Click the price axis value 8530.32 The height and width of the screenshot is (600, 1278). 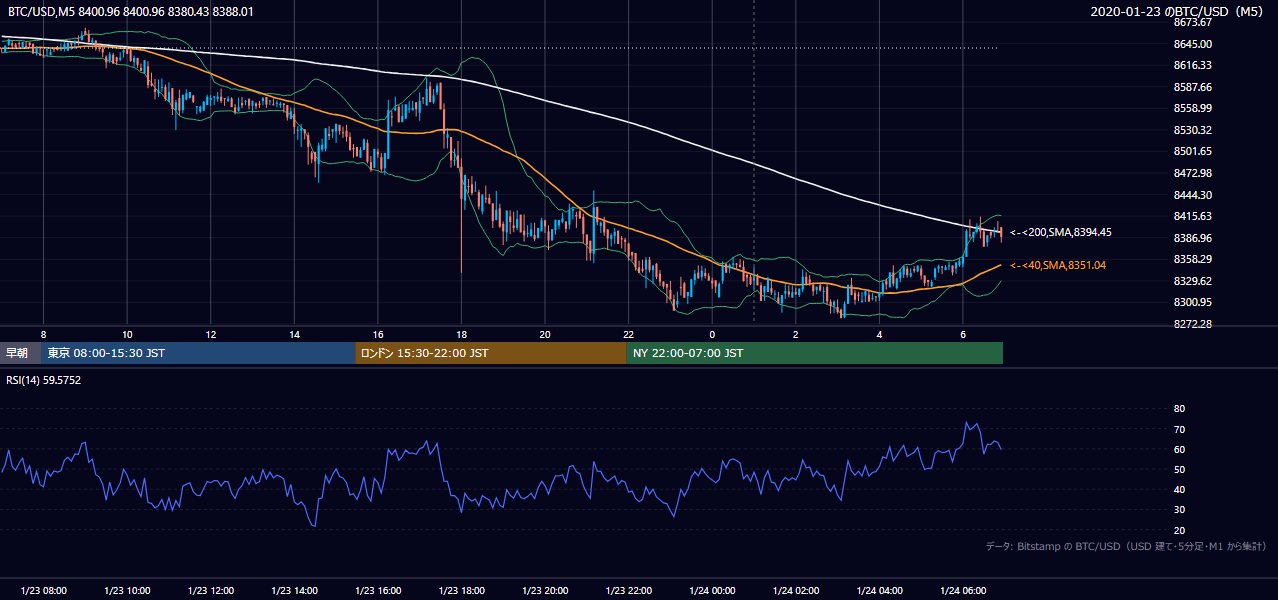pyautogui.click(x=1193, y=130)
